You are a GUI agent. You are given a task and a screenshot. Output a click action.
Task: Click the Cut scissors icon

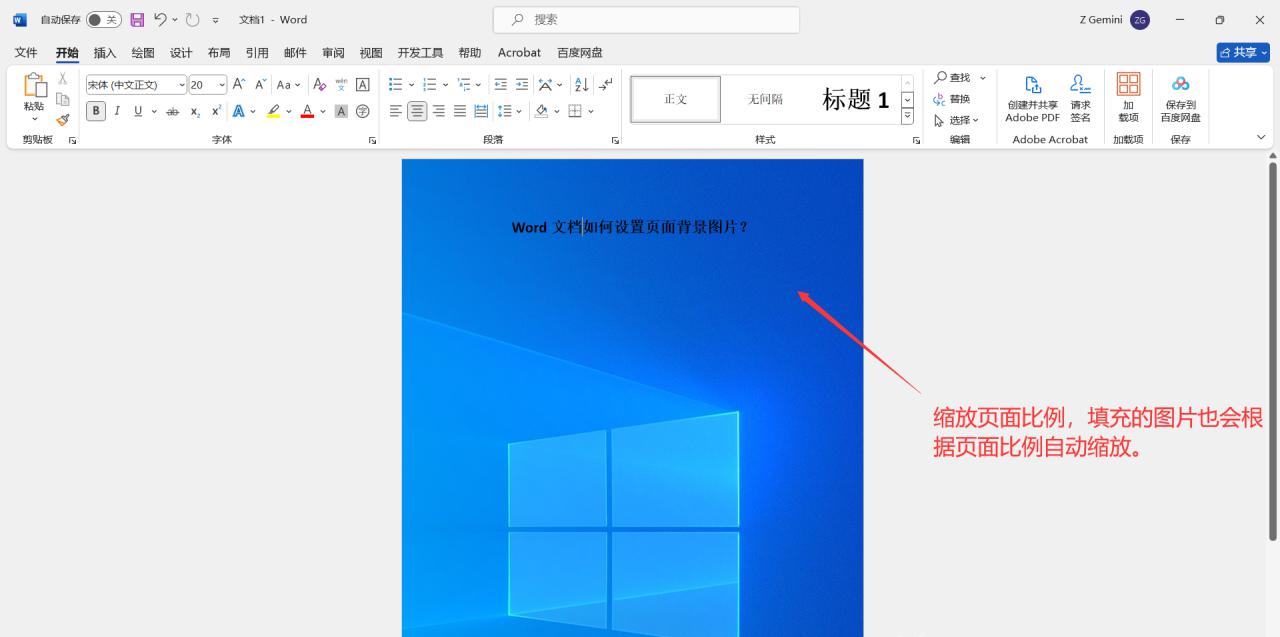coord(62,78)
